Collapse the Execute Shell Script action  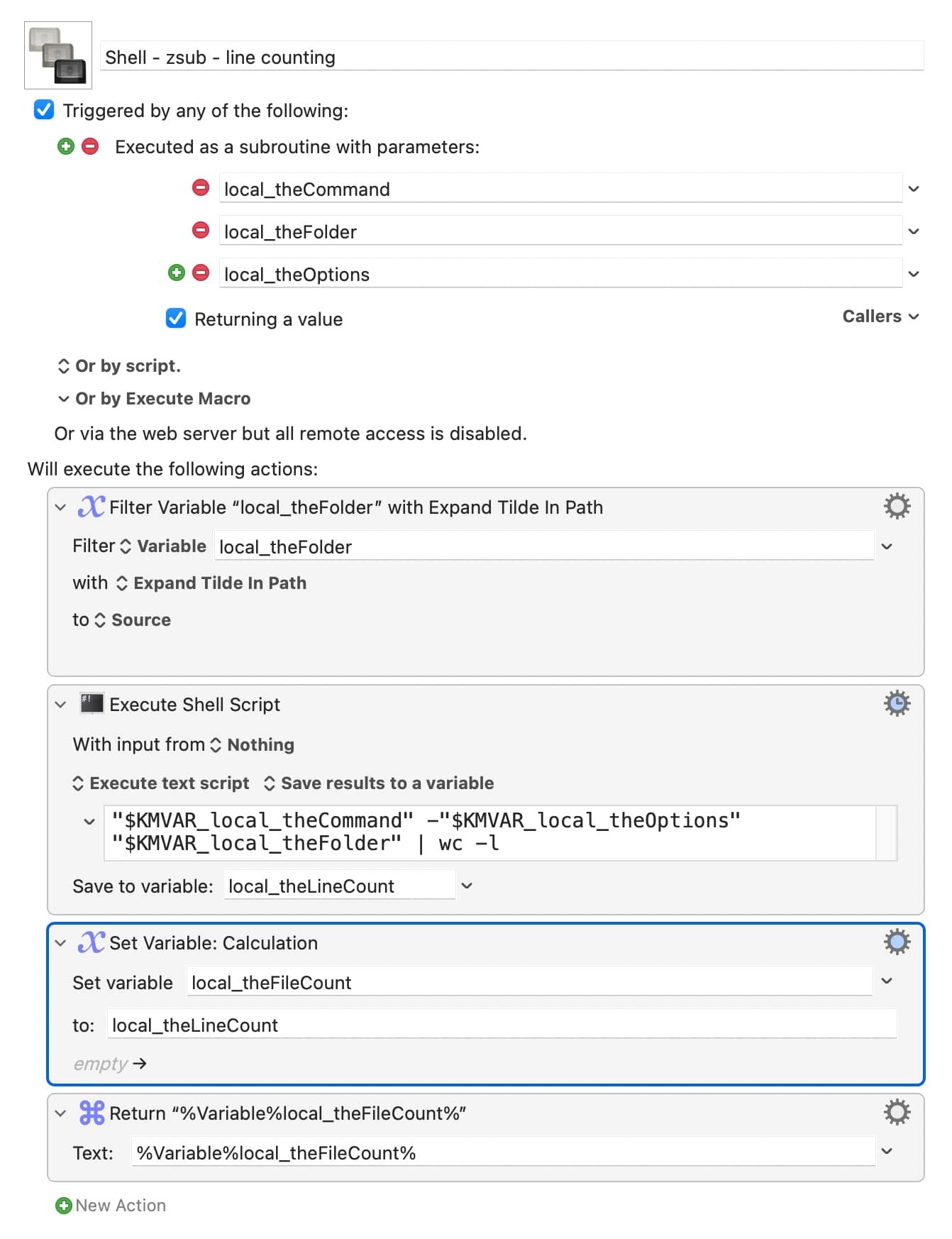(x=61, y=705)
